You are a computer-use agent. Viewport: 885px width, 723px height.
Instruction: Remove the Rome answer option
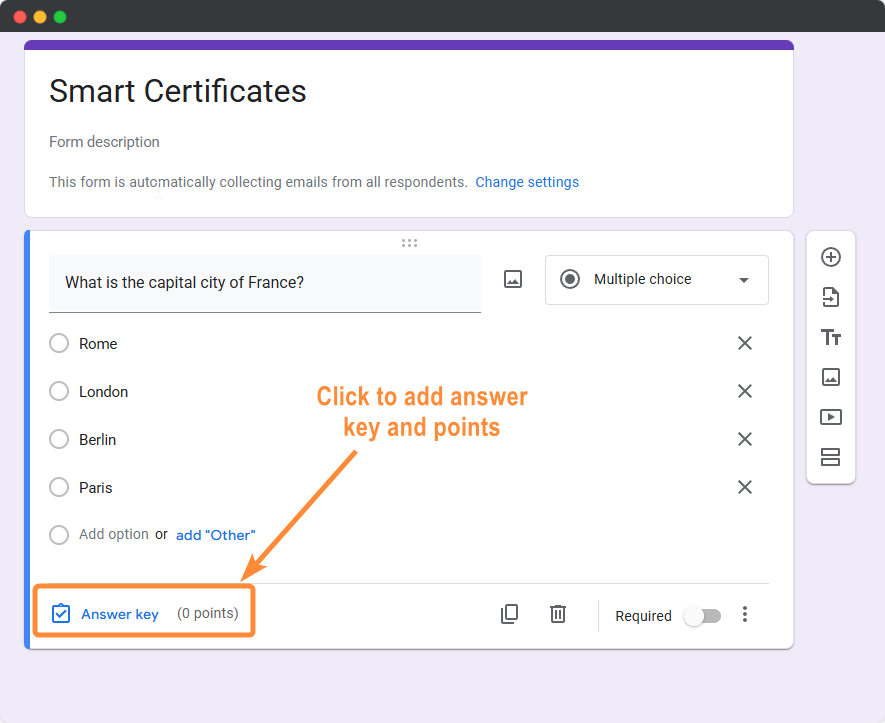tap(745, 343)
